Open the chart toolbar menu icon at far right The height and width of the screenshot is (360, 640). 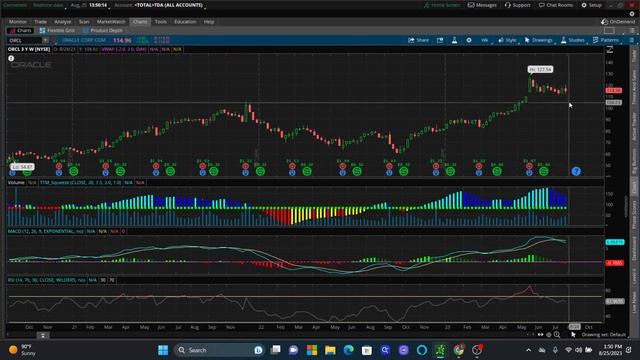pyautogui.click(x=631, y=40)
